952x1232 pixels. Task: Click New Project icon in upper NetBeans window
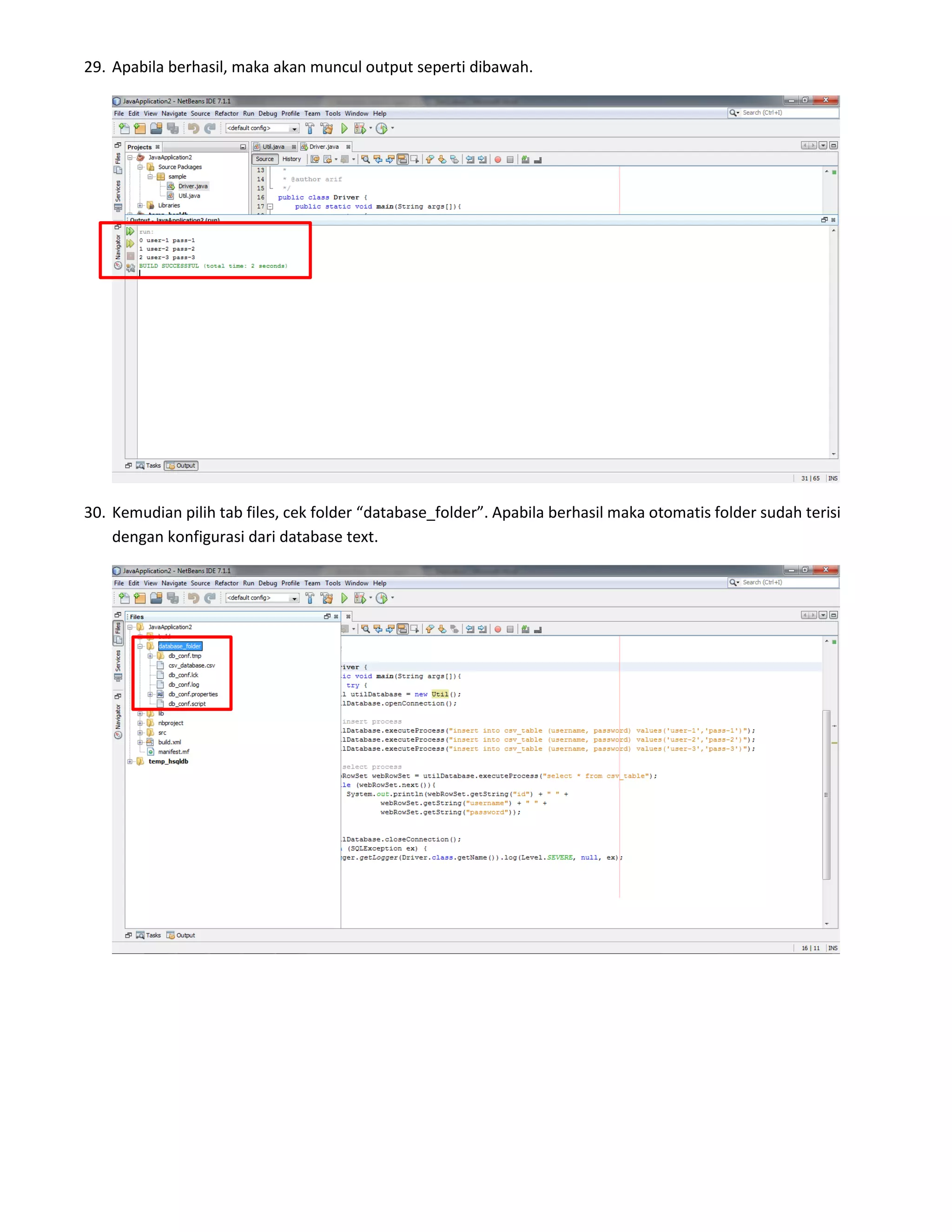tap(140, 129)
